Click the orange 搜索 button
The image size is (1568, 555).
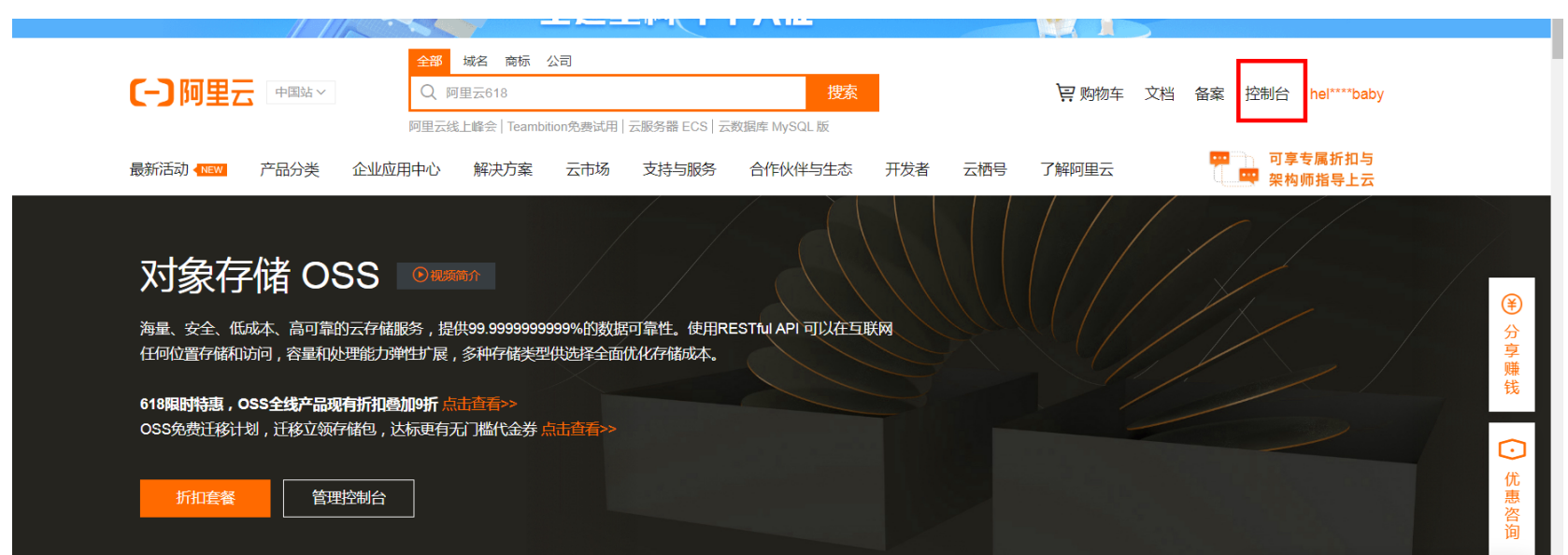pos(842,92)
